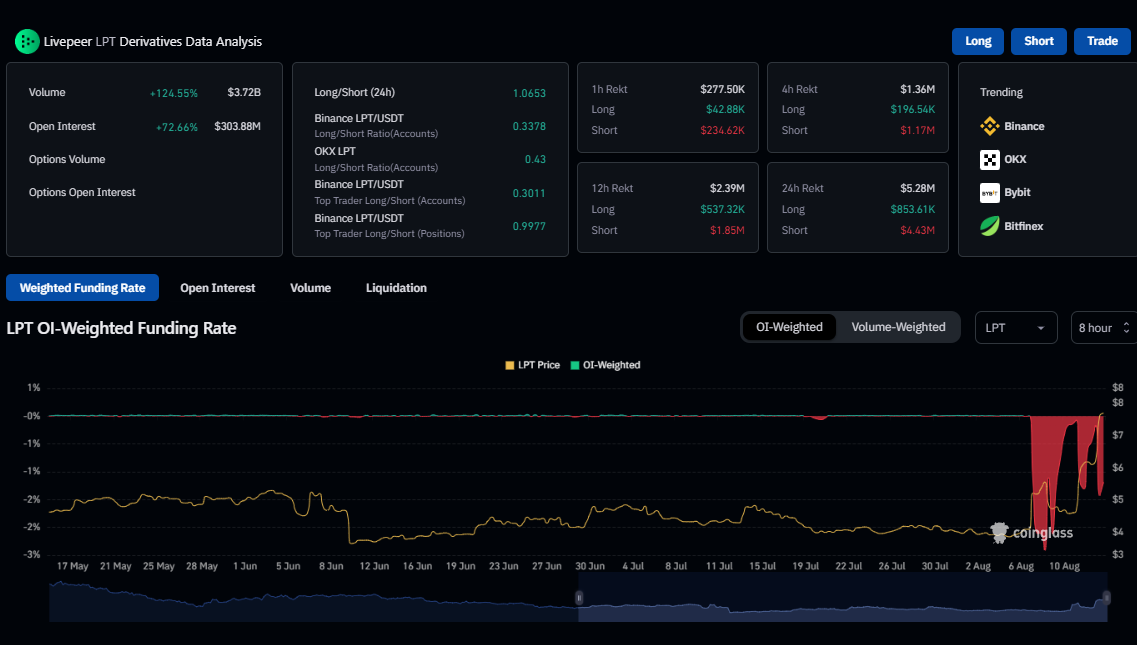Switch to the Open Interest tab
The width and height of the screenshot is (1137, 645).
[x=217, y=288]
